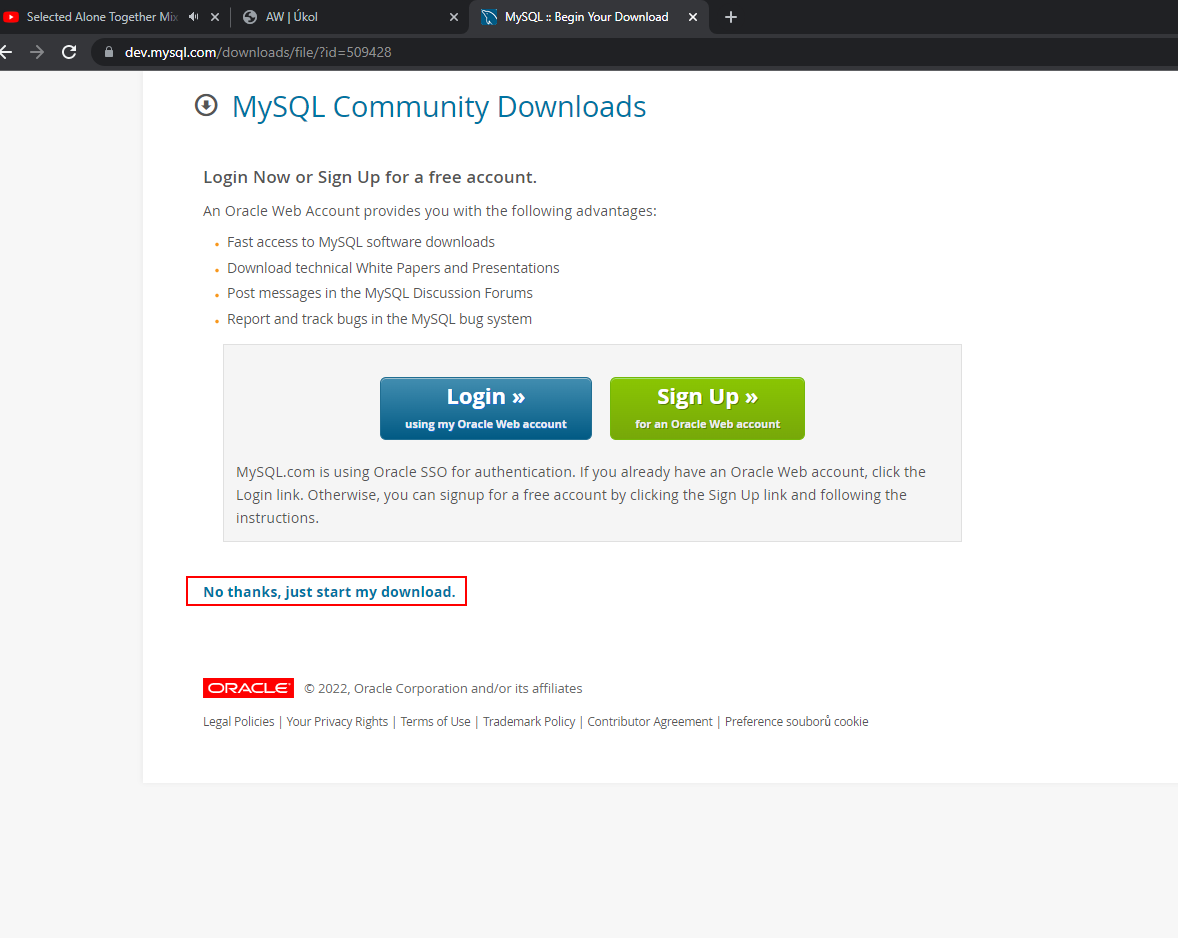This screenshot has height=938, width=1178.
Task: Close the AW | Úkol tab
Action: pos(454,17)
